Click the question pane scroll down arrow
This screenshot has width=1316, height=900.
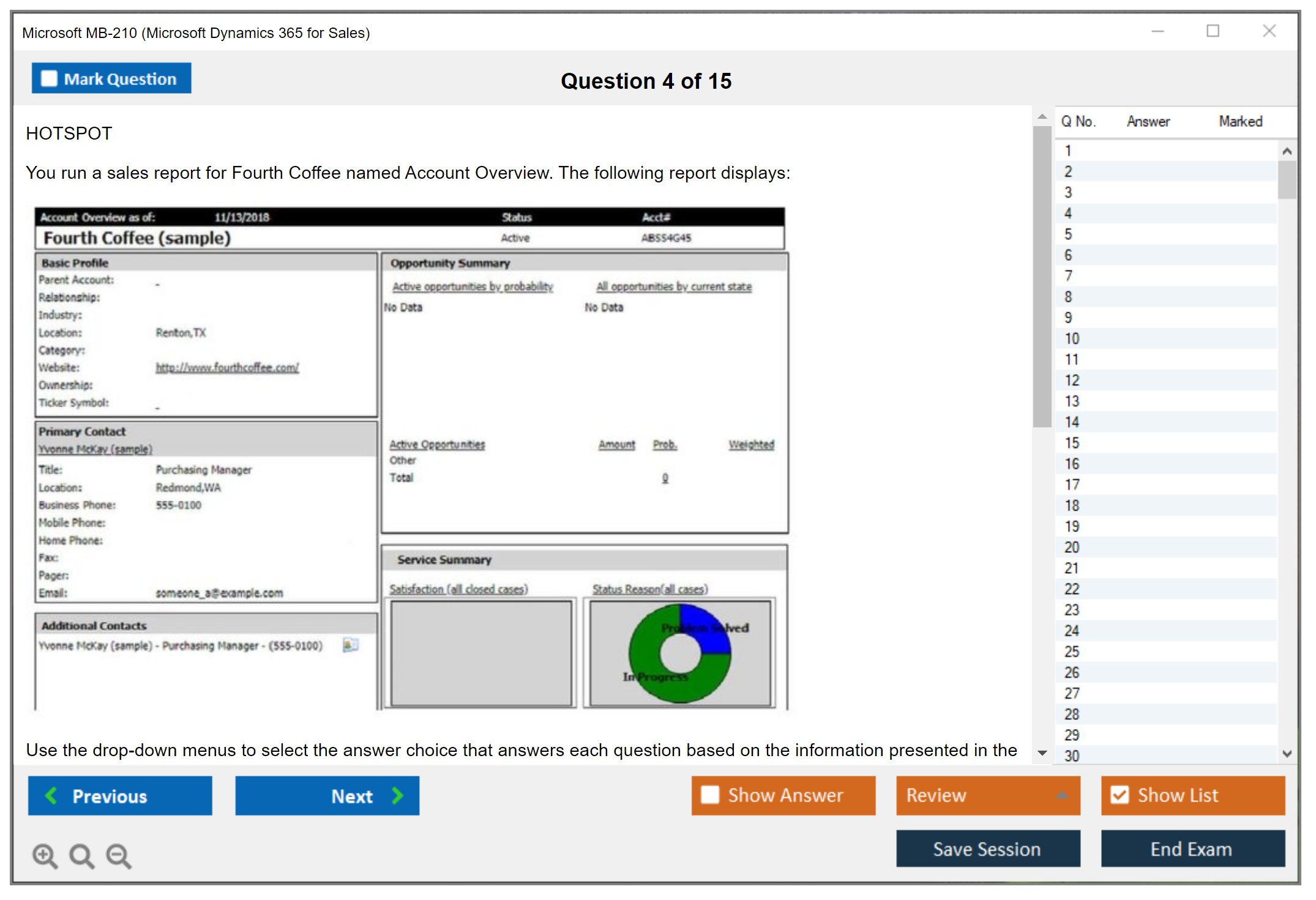click(1042, 752)
